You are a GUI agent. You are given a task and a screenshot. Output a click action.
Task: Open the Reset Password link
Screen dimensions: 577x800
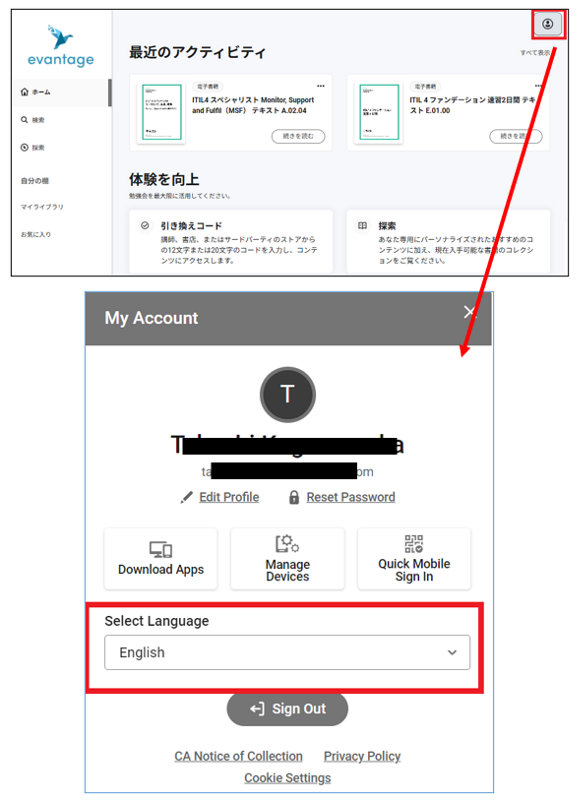[350, 497]
